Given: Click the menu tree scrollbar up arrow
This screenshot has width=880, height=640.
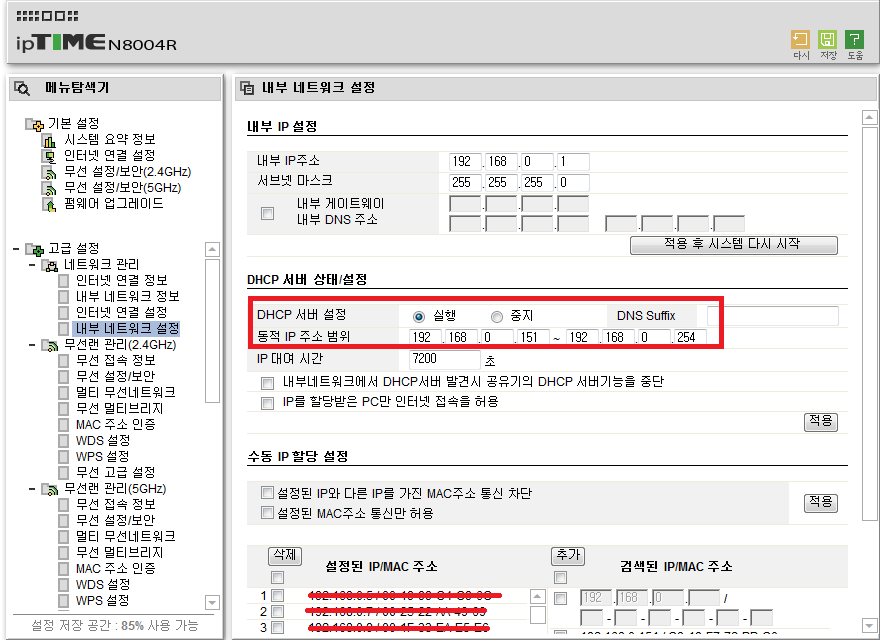Looking at the screenshot, I should [x=212, y=249].
